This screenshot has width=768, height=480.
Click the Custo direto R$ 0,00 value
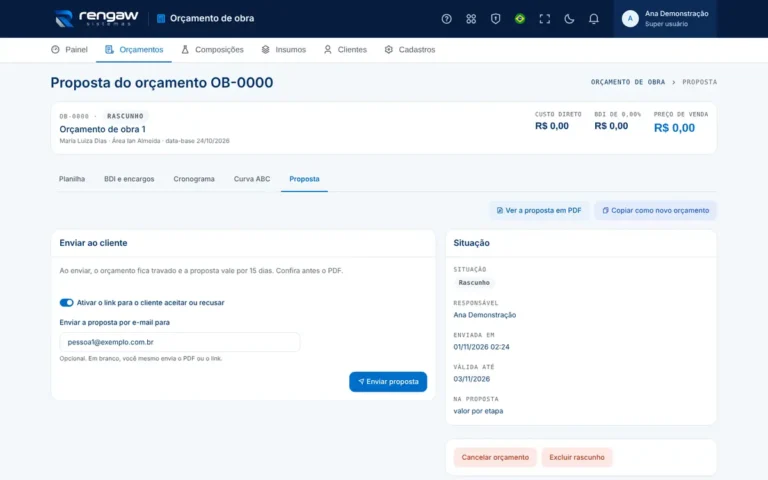click(x=552, y=126)
